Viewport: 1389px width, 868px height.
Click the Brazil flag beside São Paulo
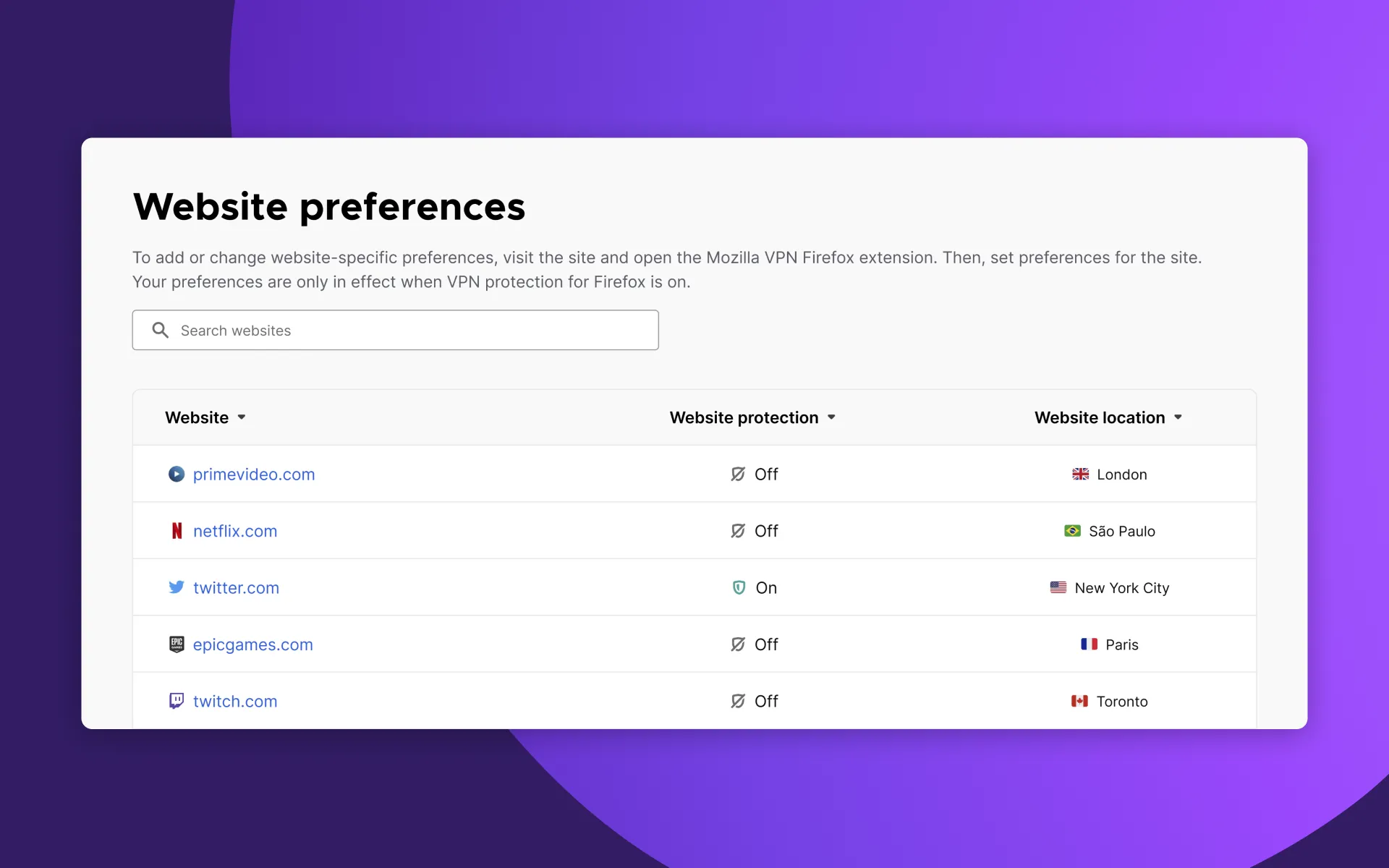(x=1072, y=531)
